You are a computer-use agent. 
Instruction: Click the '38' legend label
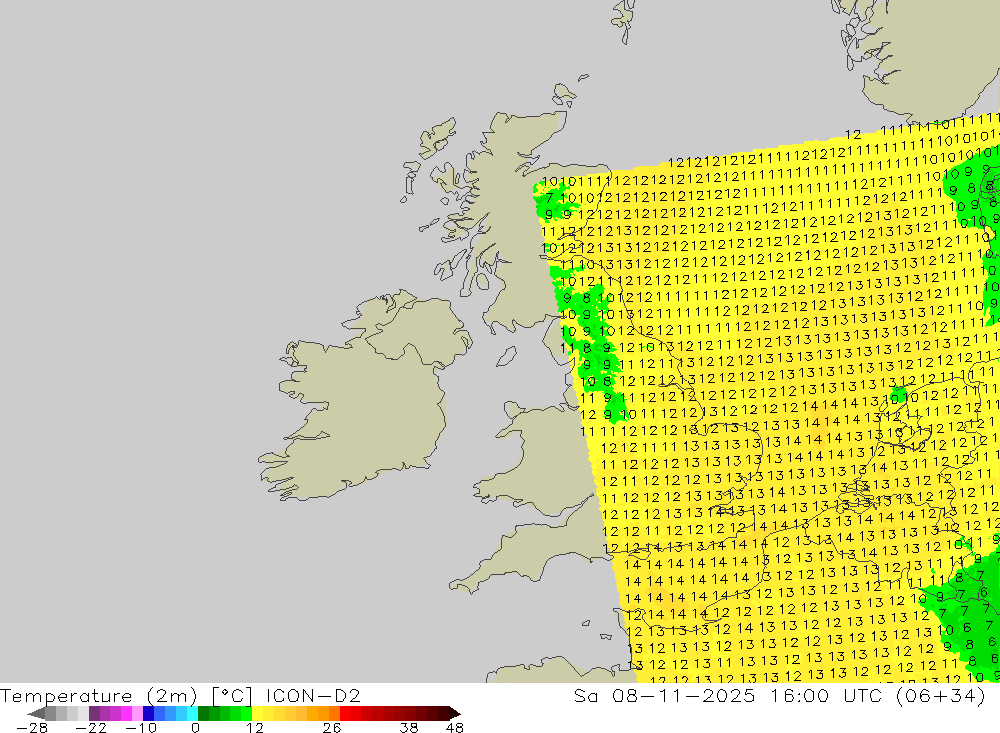[409, 728]
